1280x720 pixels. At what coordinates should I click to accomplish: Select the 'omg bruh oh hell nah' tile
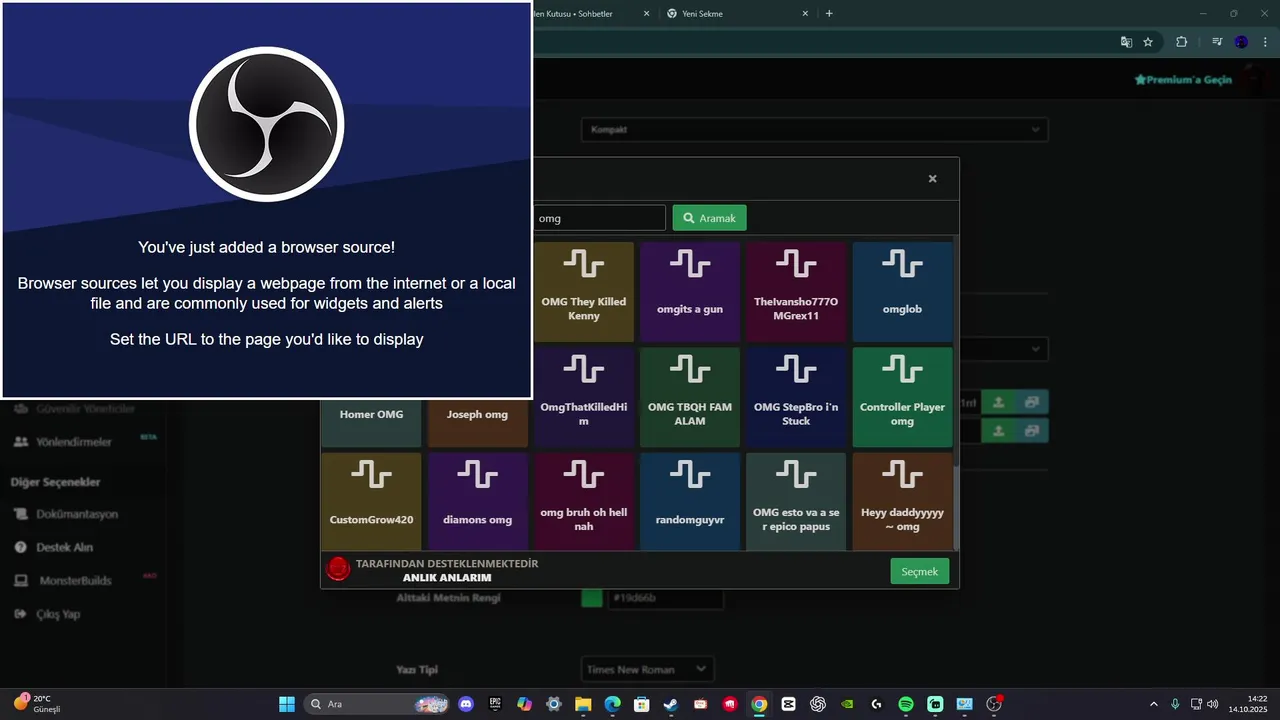[584, 502]
